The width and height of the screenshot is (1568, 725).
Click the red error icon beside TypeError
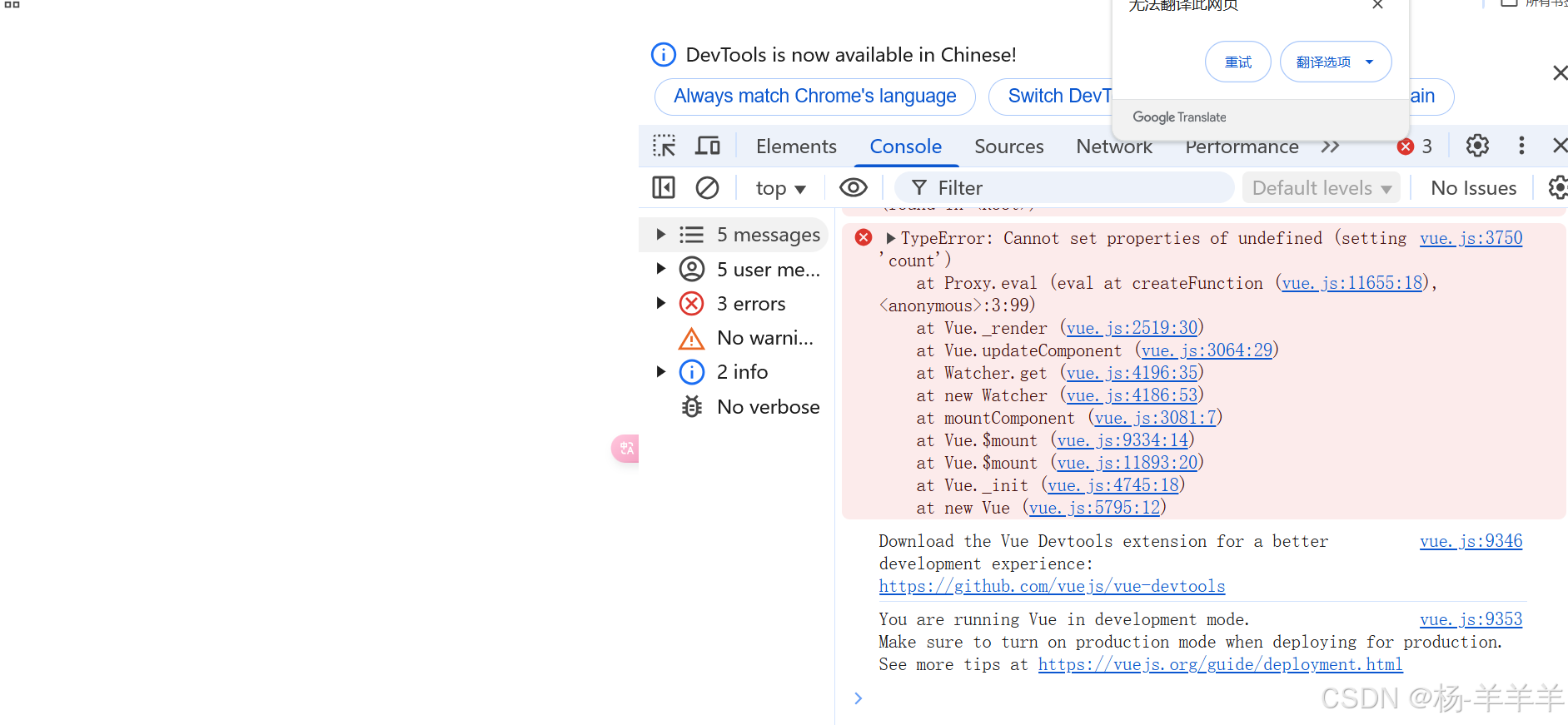click(864, 238)
